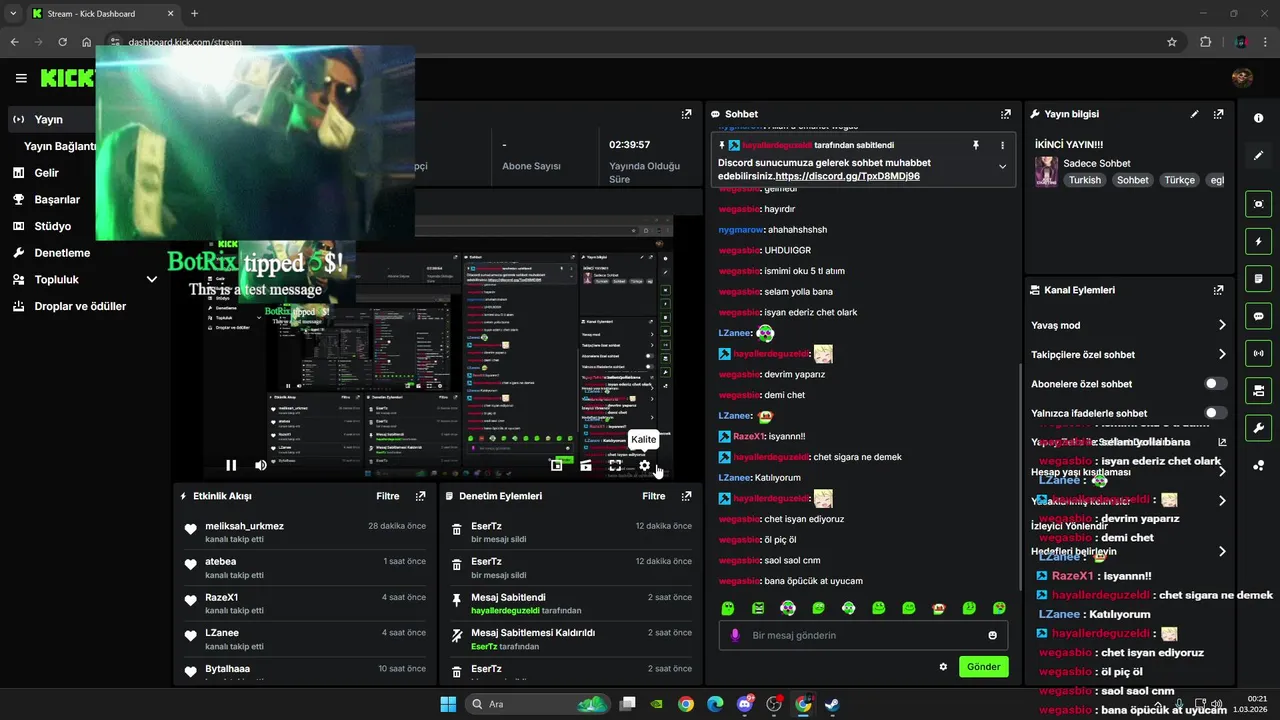Viewport: 1280px width, 720px height.
Task: Toggle Abonelere özel sohbet switch
Action: [x=1215, y=384]
